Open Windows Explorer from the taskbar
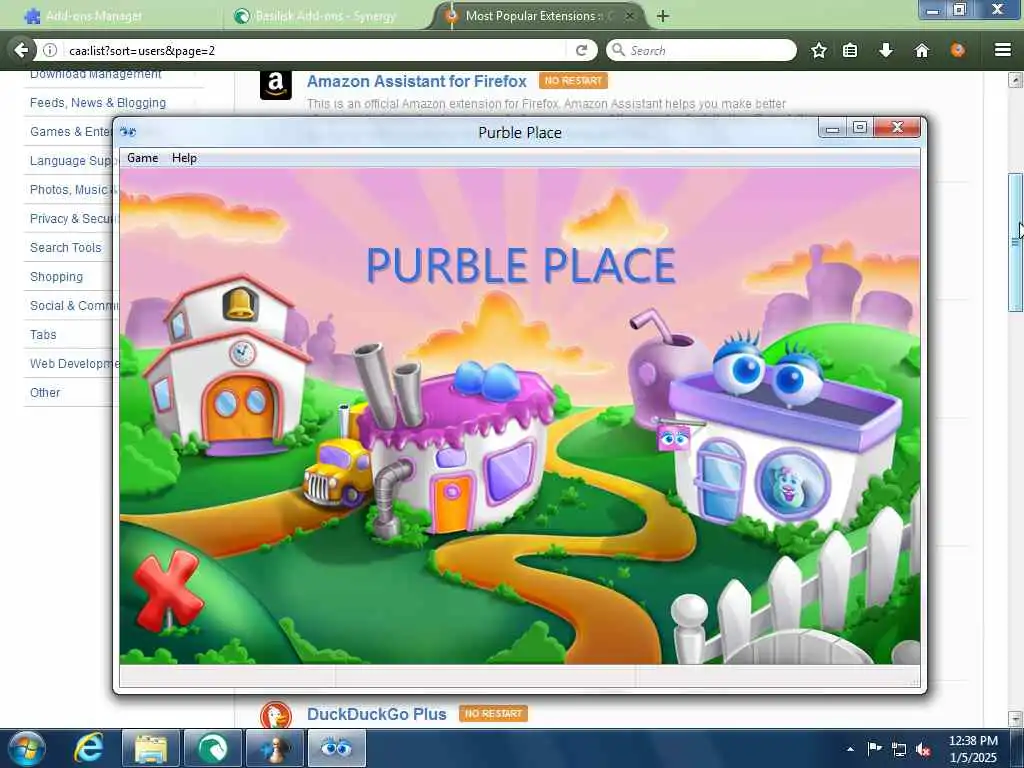 [x=151, y=748]
